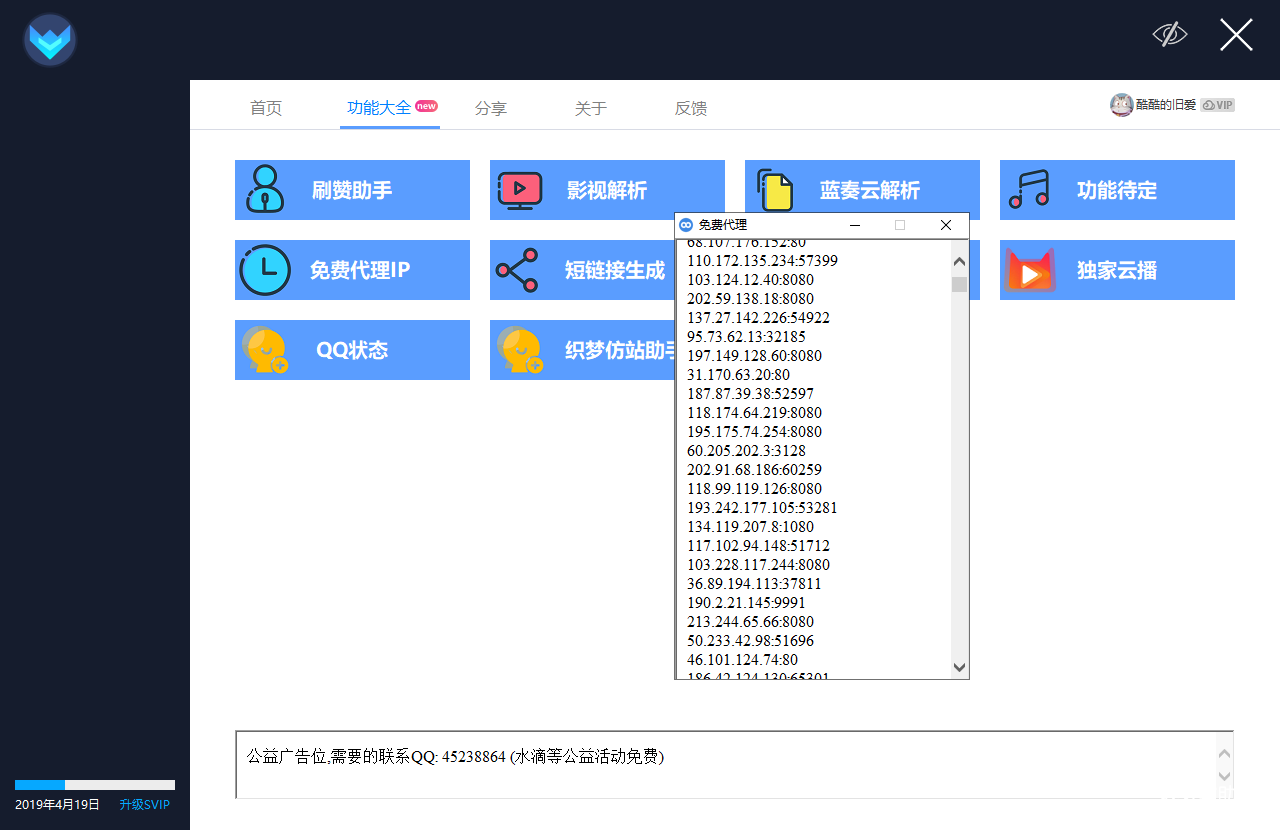Click scroll up arrow in ad box
This screenshot has height=830, width=1280.
[1225, 752]
